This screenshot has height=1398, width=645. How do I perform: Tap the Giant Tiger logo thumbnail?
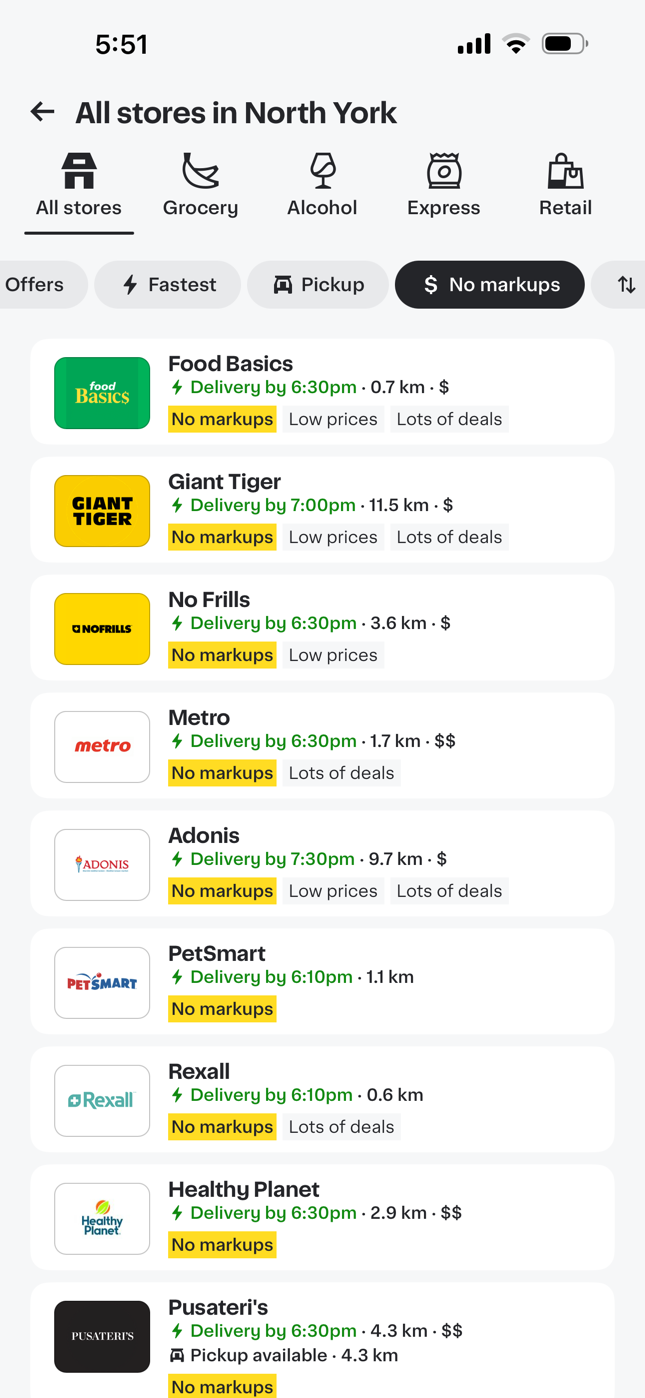pyautogui.click(x=101, y=511)
